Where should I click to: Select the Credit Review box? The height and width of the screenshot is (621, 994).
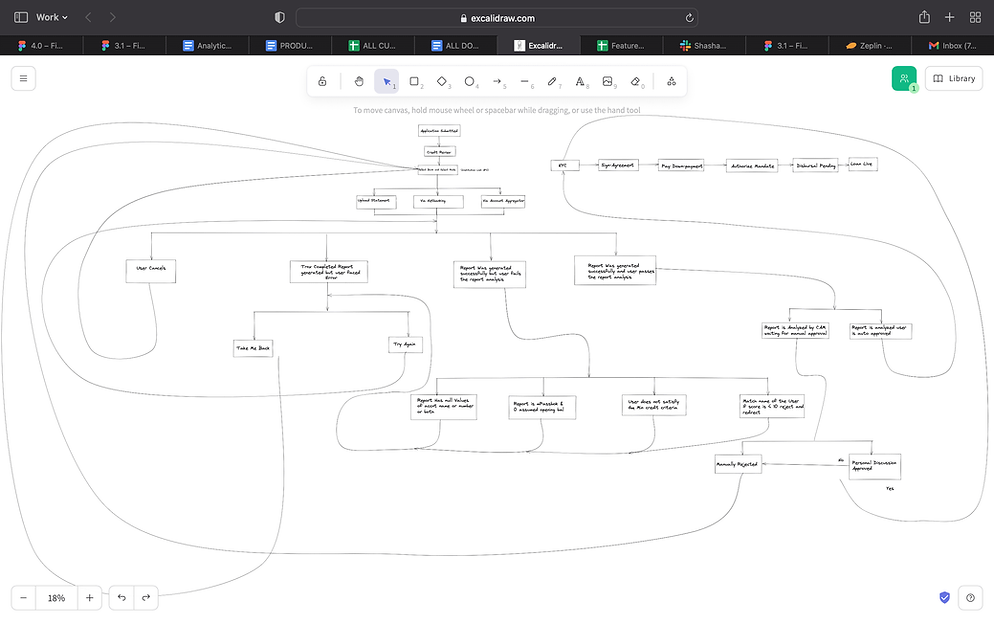(x=439, y=151)
